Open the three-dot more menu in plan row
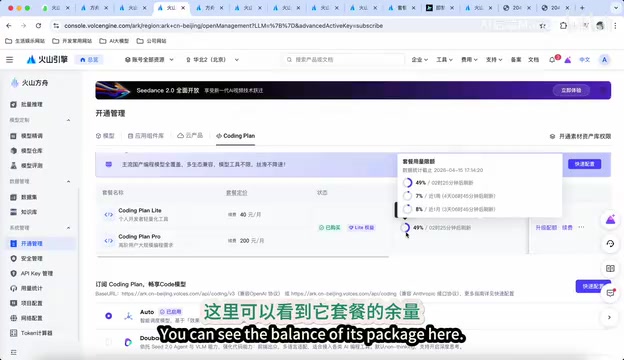Screen dimensions: 624x360 (581, 227)
